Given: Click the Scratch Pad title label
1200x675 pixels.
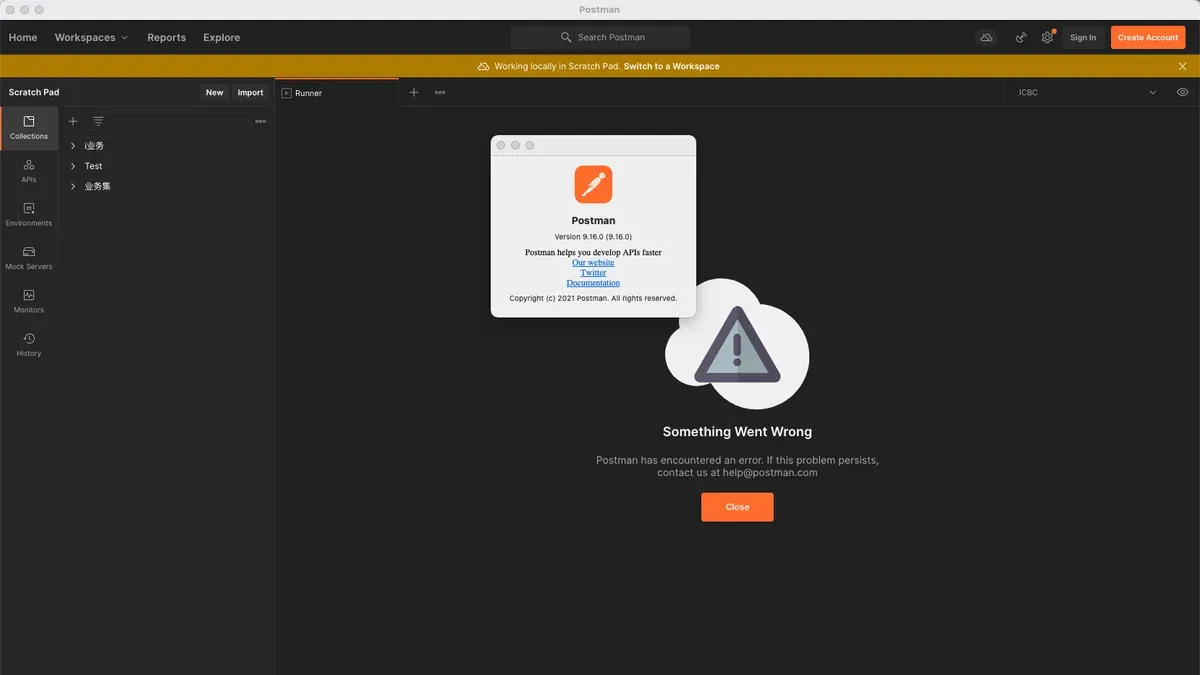Looking at the screenshot, I should tap(34, 92).
